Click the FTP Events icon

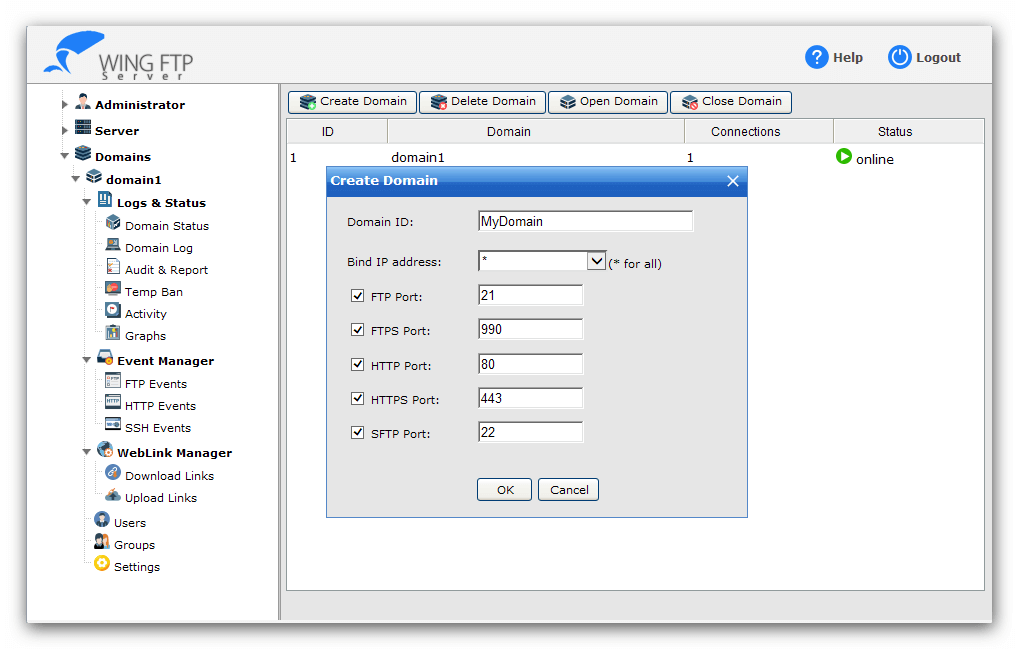[x=113, y=382]
